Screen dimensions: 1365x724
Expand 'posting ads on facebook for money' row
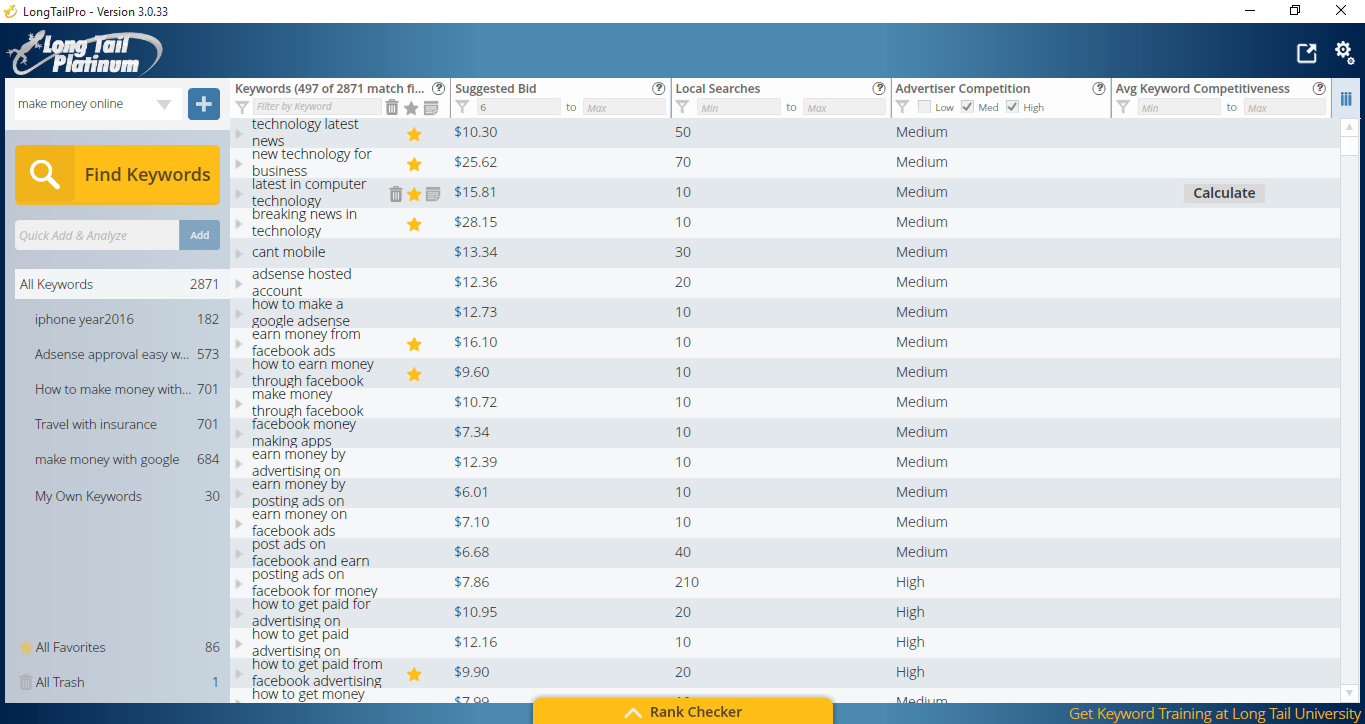point(239,583)
